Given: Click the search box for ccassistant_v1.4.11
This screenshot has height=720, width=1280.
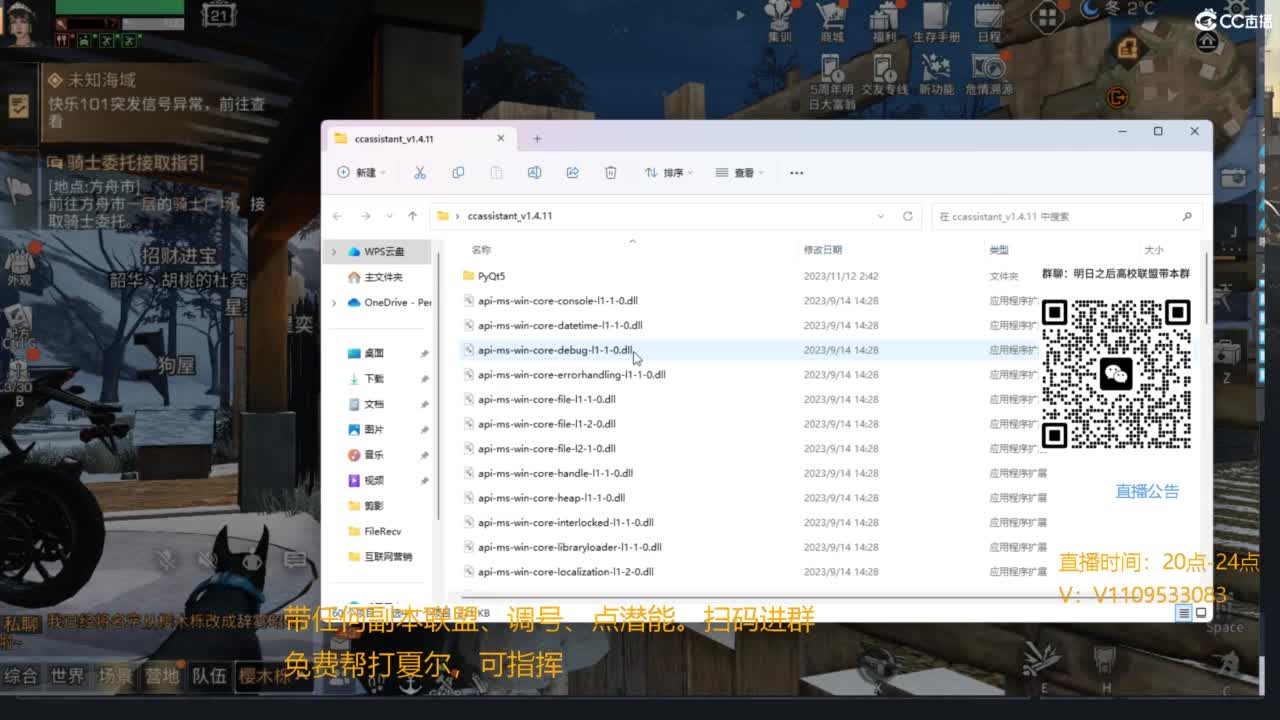Looking at the screenshot, I should tap(1066, 216).
